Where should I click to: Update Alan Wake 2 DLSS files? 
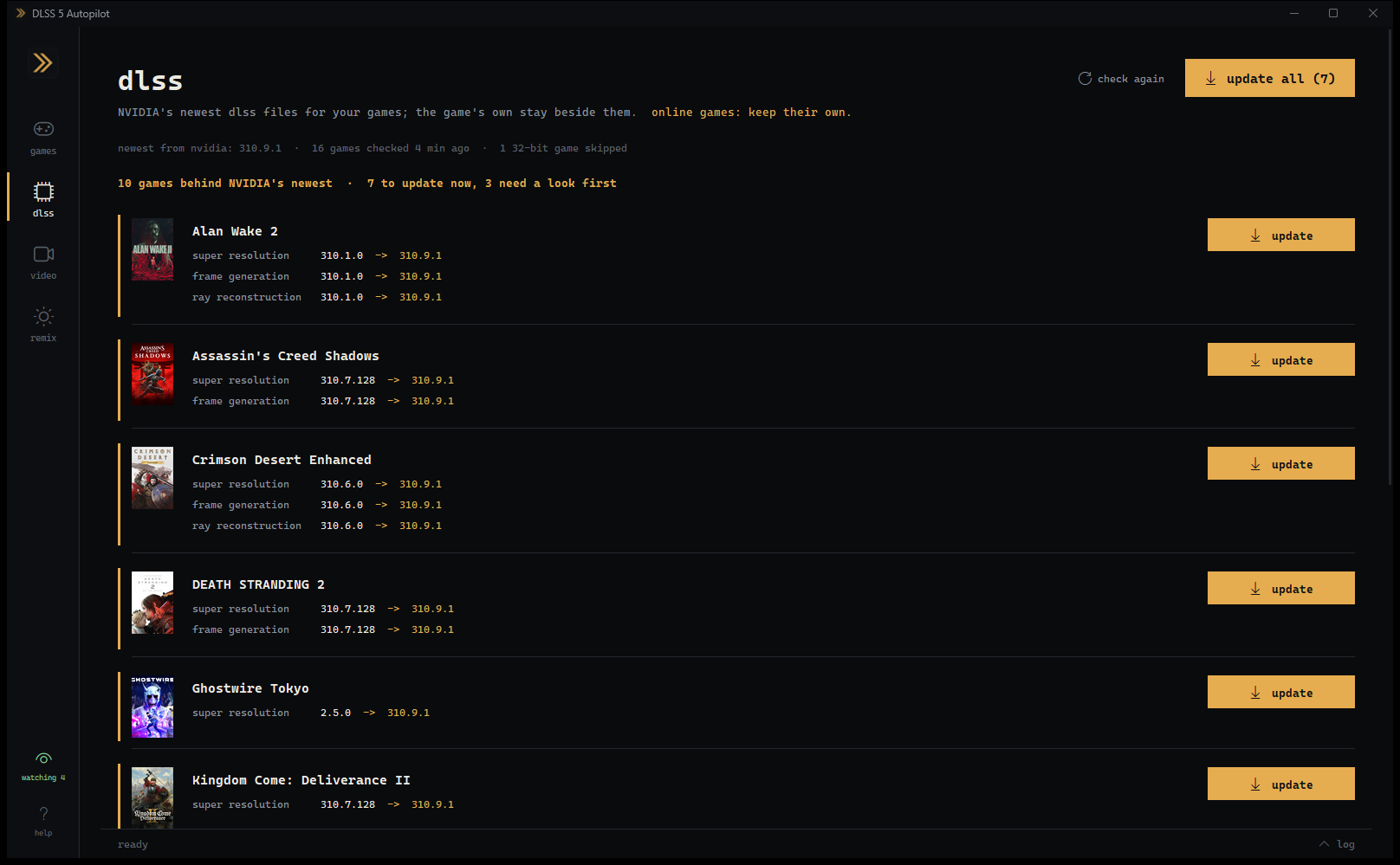(1281, 235)
